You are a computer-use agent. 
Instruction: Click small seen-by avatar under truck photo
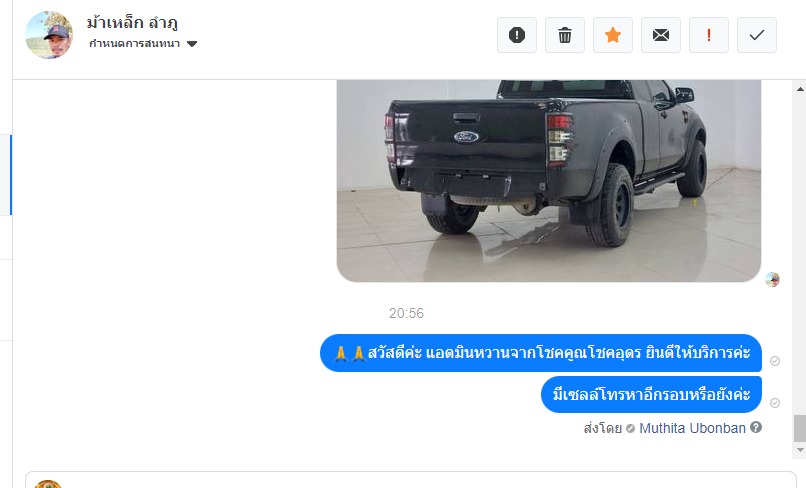pyautogui.click(x=772, y=279)
